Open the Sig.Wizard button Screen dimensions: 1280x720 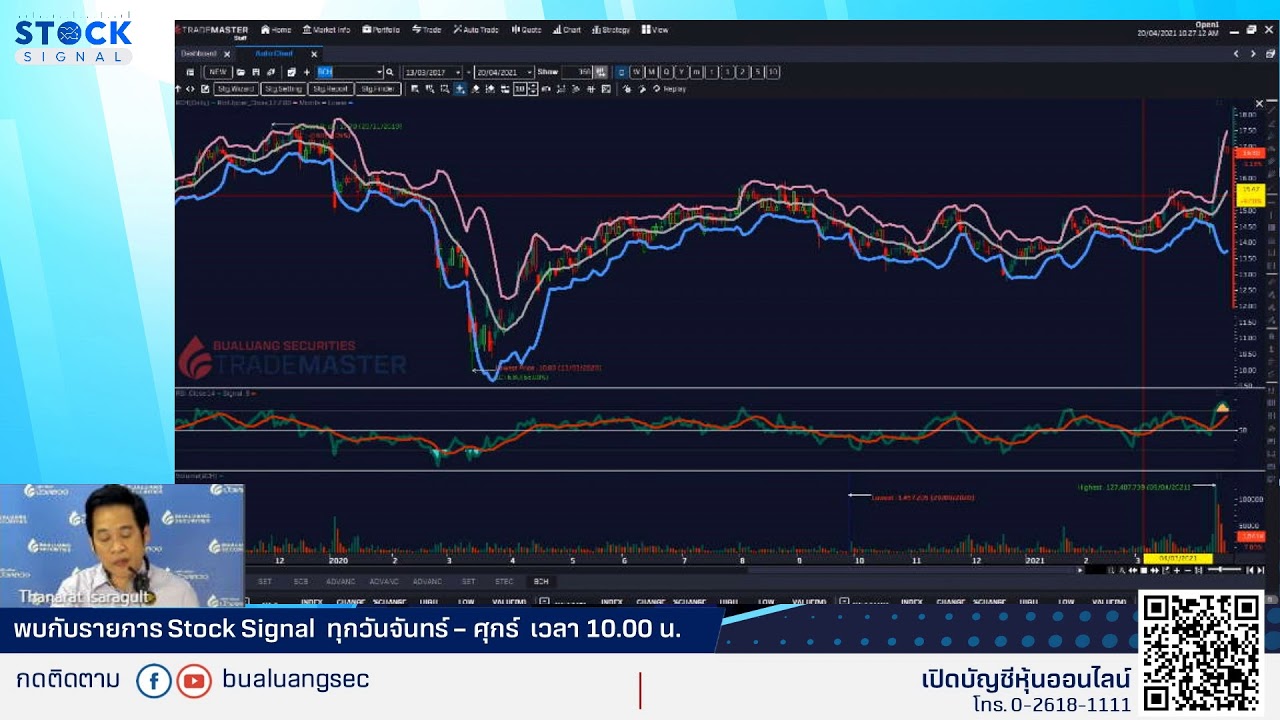pyautogui.click(x=236, y=89)
